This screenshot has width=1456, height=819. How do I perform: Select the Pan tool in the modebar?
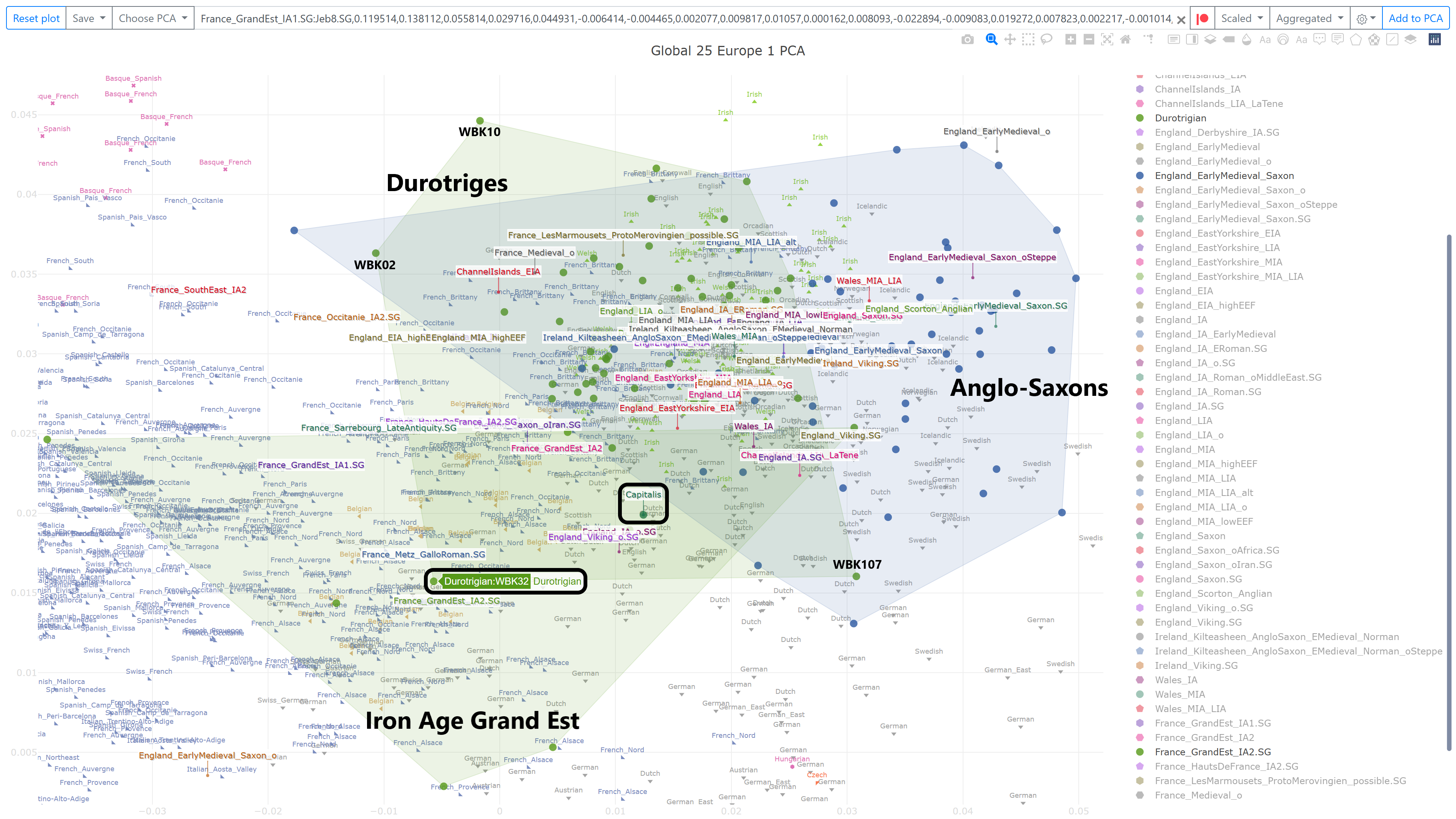(x=1009, y=39)
